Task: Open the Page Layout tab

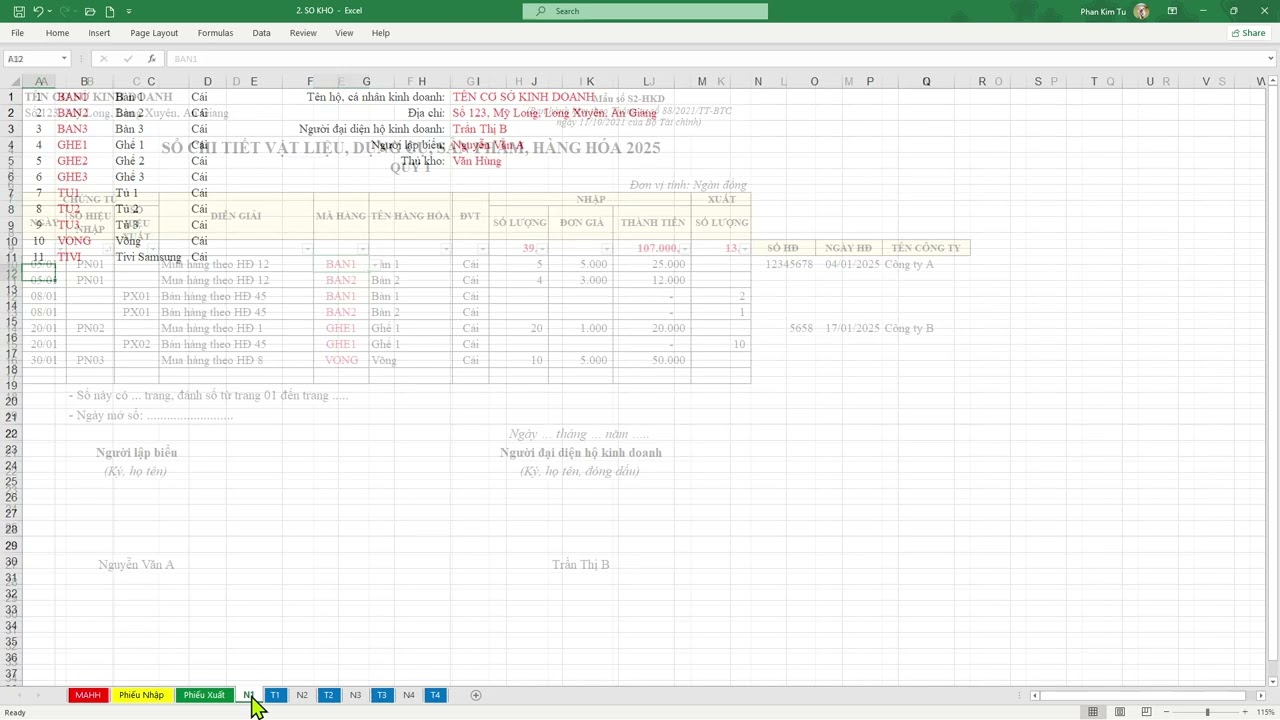Action: (154, 33)
